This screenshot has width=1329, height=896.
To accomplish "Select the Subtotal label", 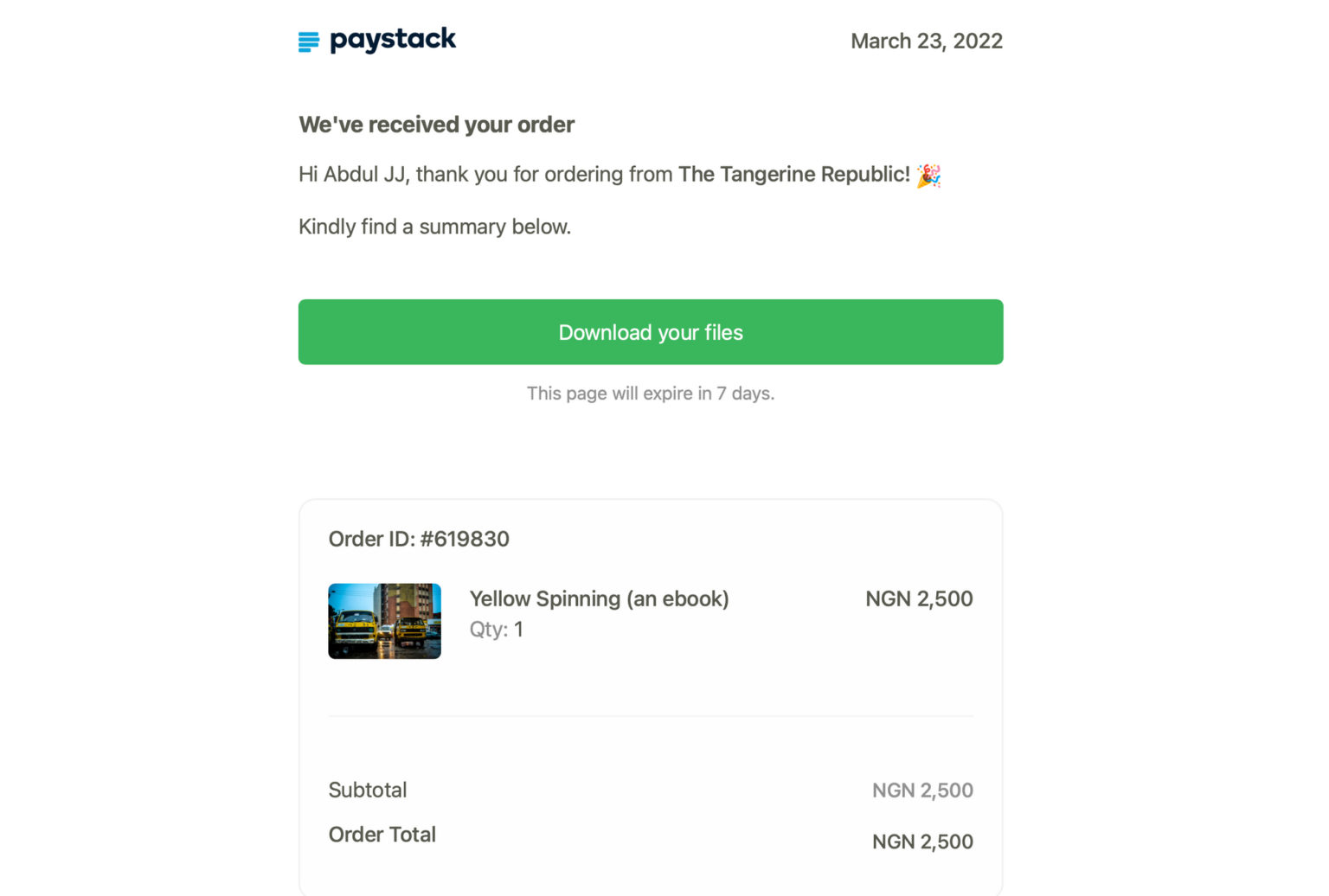I will [x=368, y=790].
